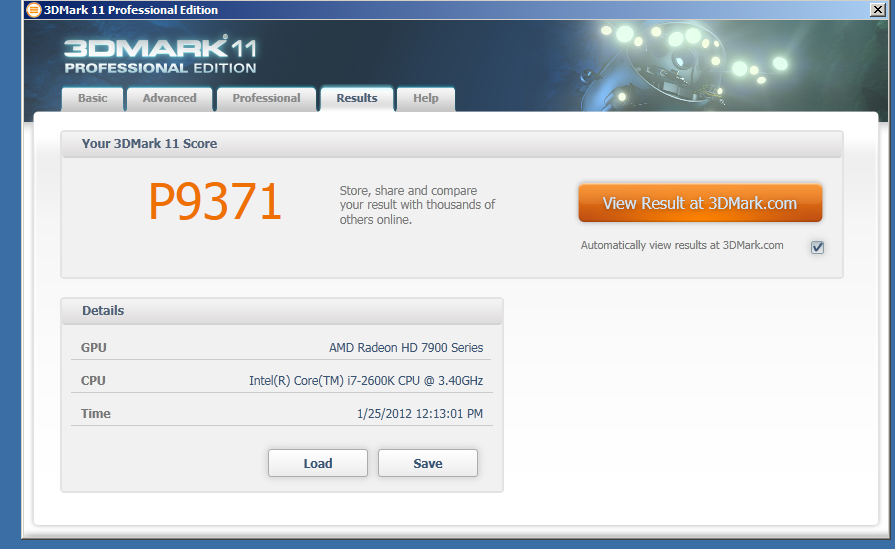Click the P9371 score value
The height and width of the screenshot is (549, 895).
215,201
